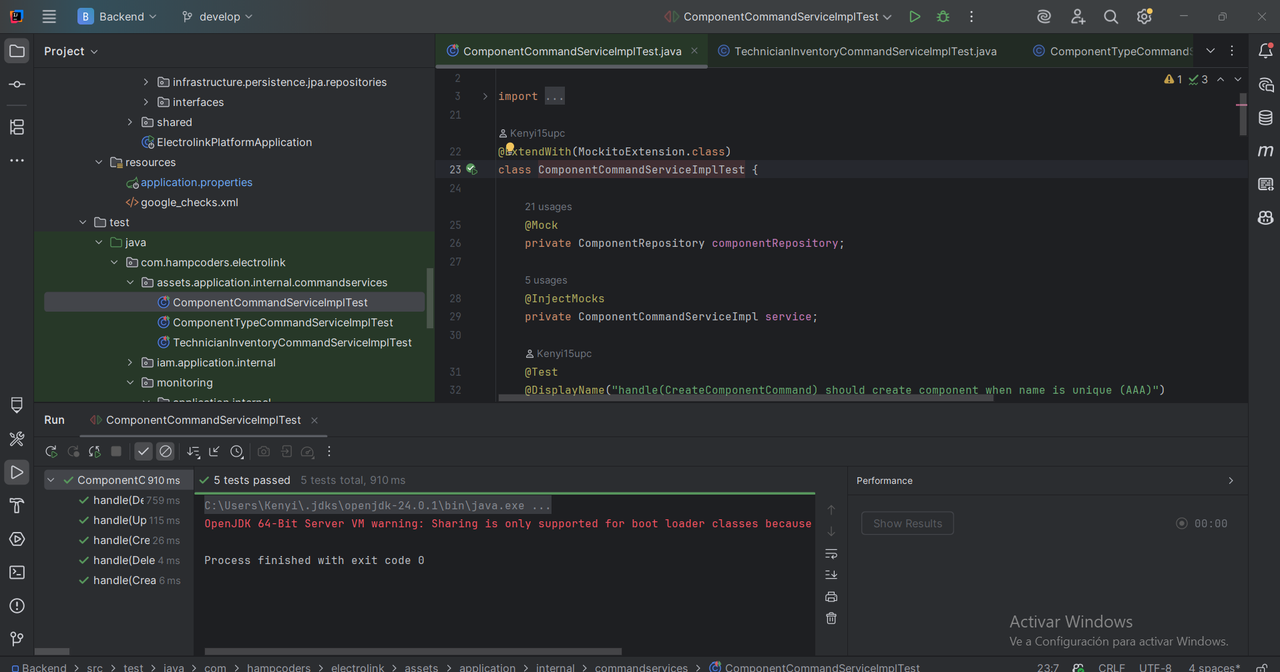Switch to the TechnicianInventoryCommandServiceImplTest.java tab
Image resolution: width=1280 pixels, height=672 pixels.
(x=864, y=51)
